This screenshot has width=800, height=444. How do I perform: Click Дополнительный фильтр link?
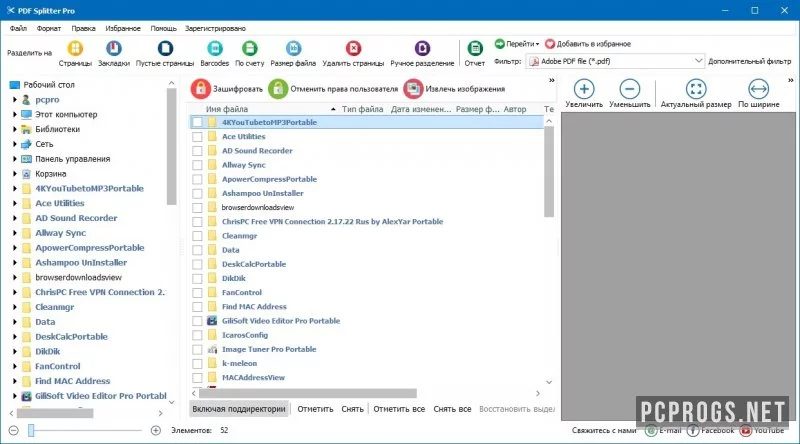click(x=749, y=61)
